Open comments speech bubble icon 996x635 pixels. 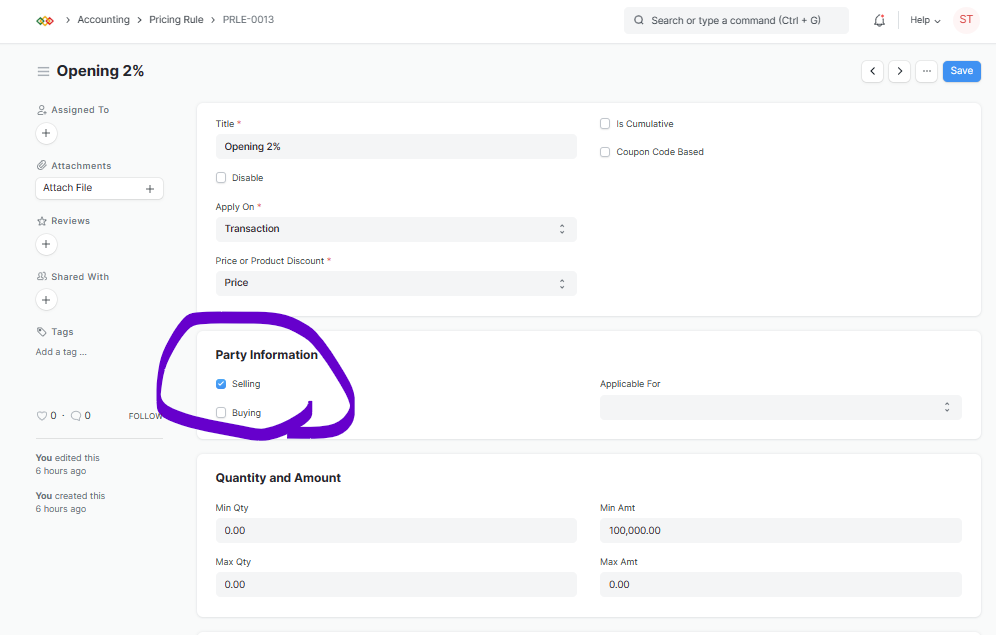(76, 416)
